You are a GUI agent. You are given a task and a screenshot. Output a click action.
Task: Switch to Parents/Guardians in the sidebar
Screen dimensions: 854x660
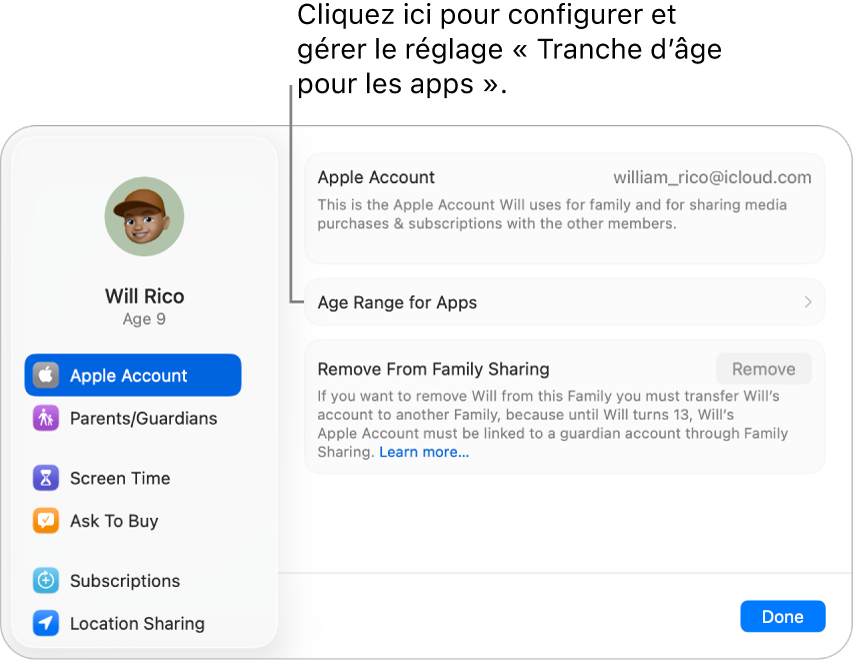(143, 418)
